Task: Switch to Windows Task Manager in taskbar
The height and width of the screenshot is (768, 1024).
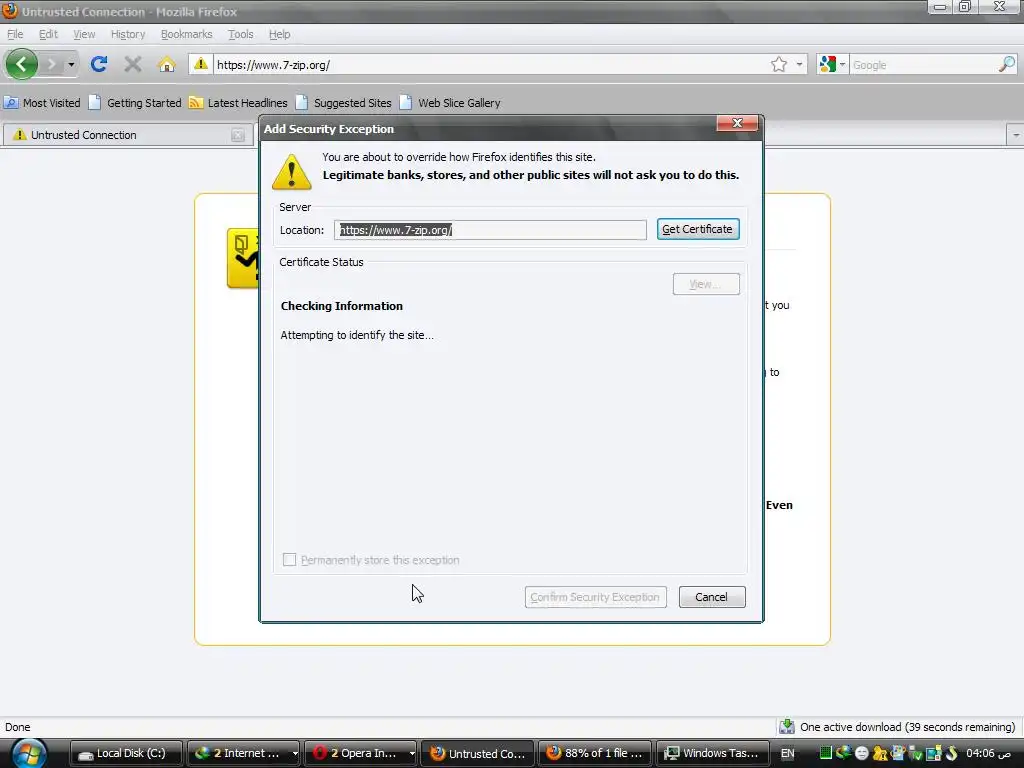Action: [x=712, y=753]
